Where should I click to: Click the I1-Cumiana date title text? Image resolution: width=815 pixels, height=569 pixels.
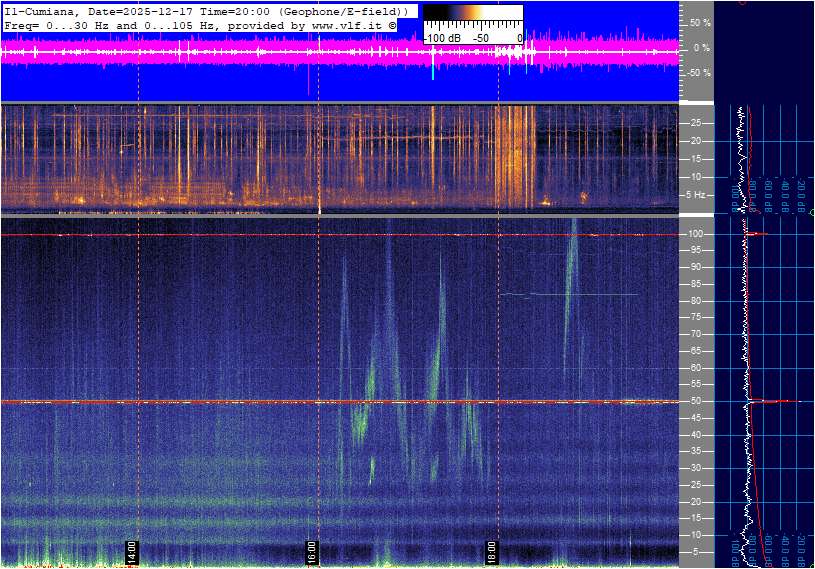click(x=205, y=11)
